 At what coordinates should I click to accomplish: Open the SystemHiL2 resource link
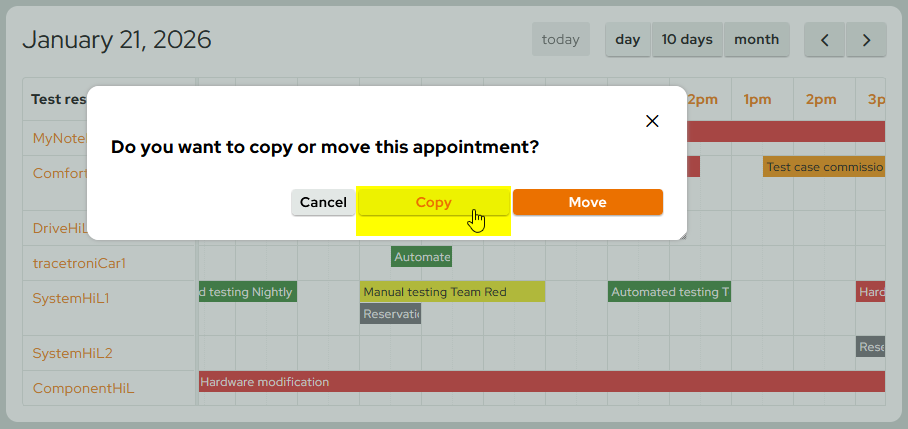[x=72, y=353]
